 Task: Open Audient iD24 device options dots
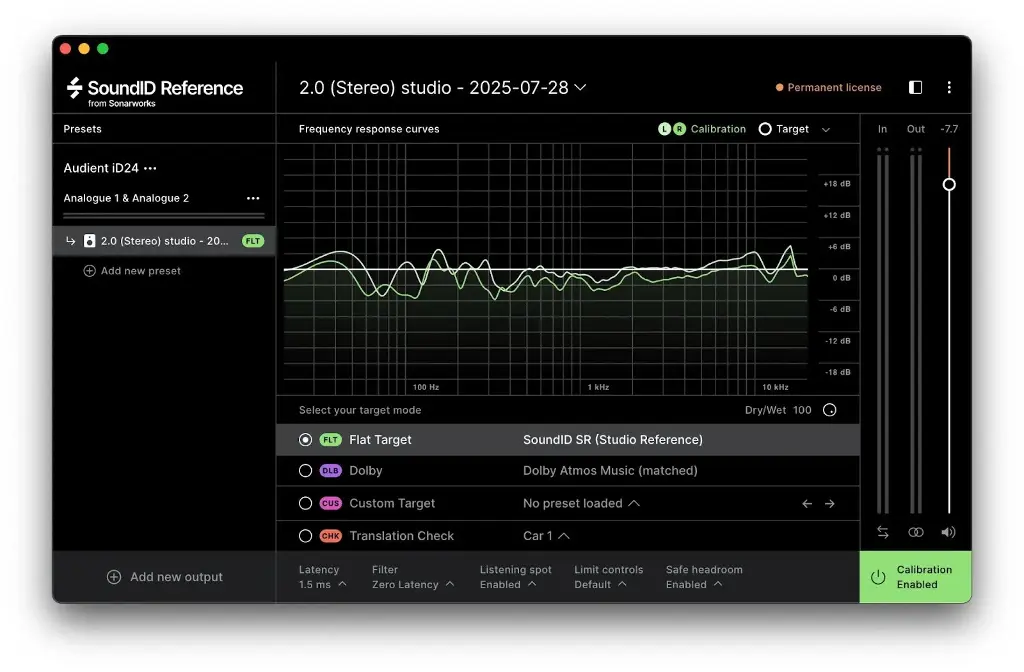click(x=150, y=168)
